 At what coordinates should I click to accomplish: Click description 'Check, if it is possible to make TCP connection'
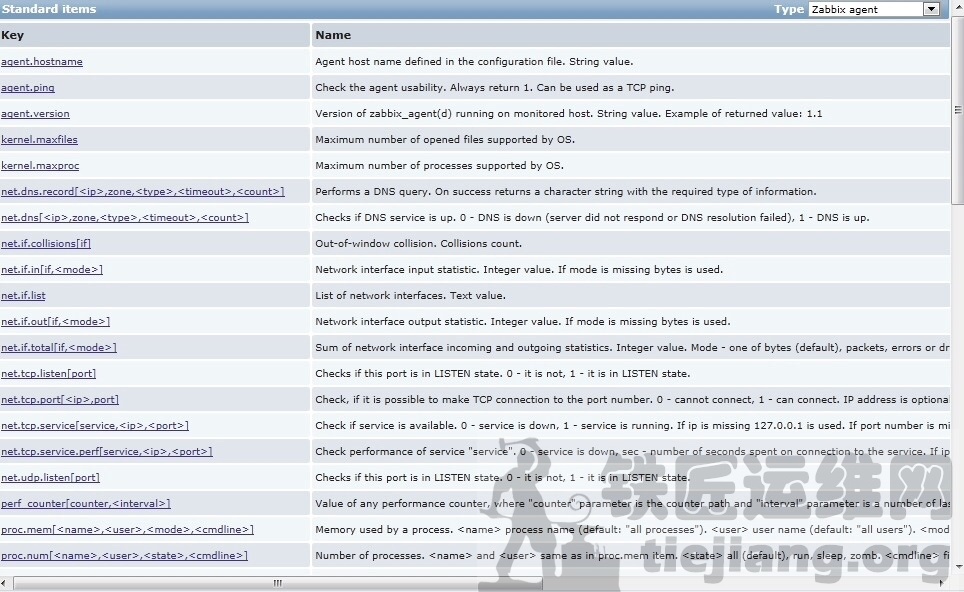(632, 400)
